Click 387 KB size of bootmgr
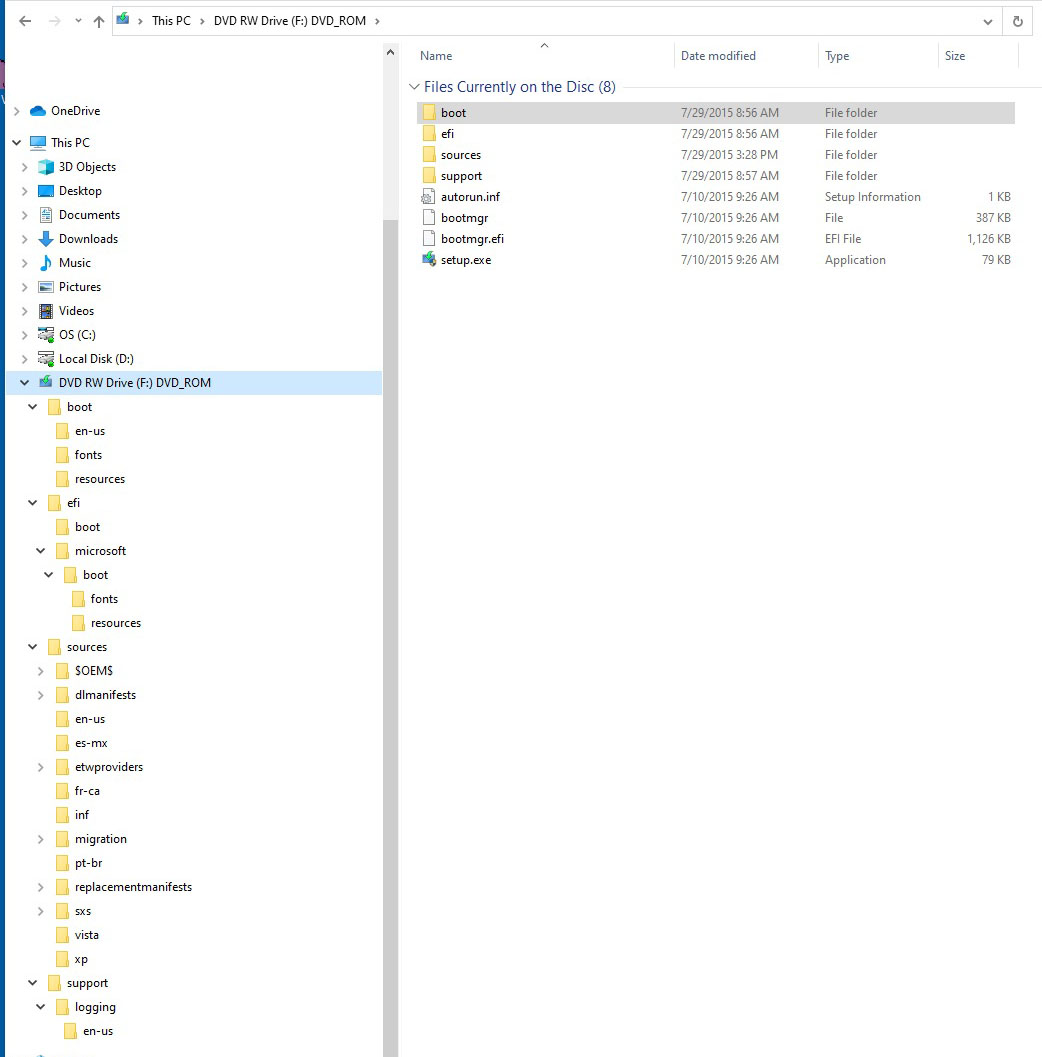 click(993, 218)
